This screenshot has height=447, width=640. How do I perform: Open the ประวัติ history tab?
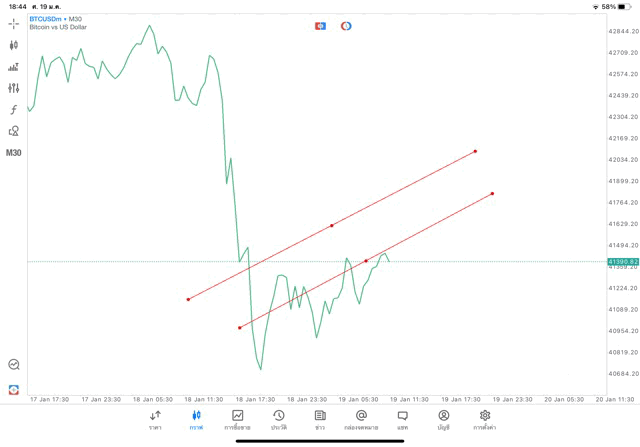(279, 419)
